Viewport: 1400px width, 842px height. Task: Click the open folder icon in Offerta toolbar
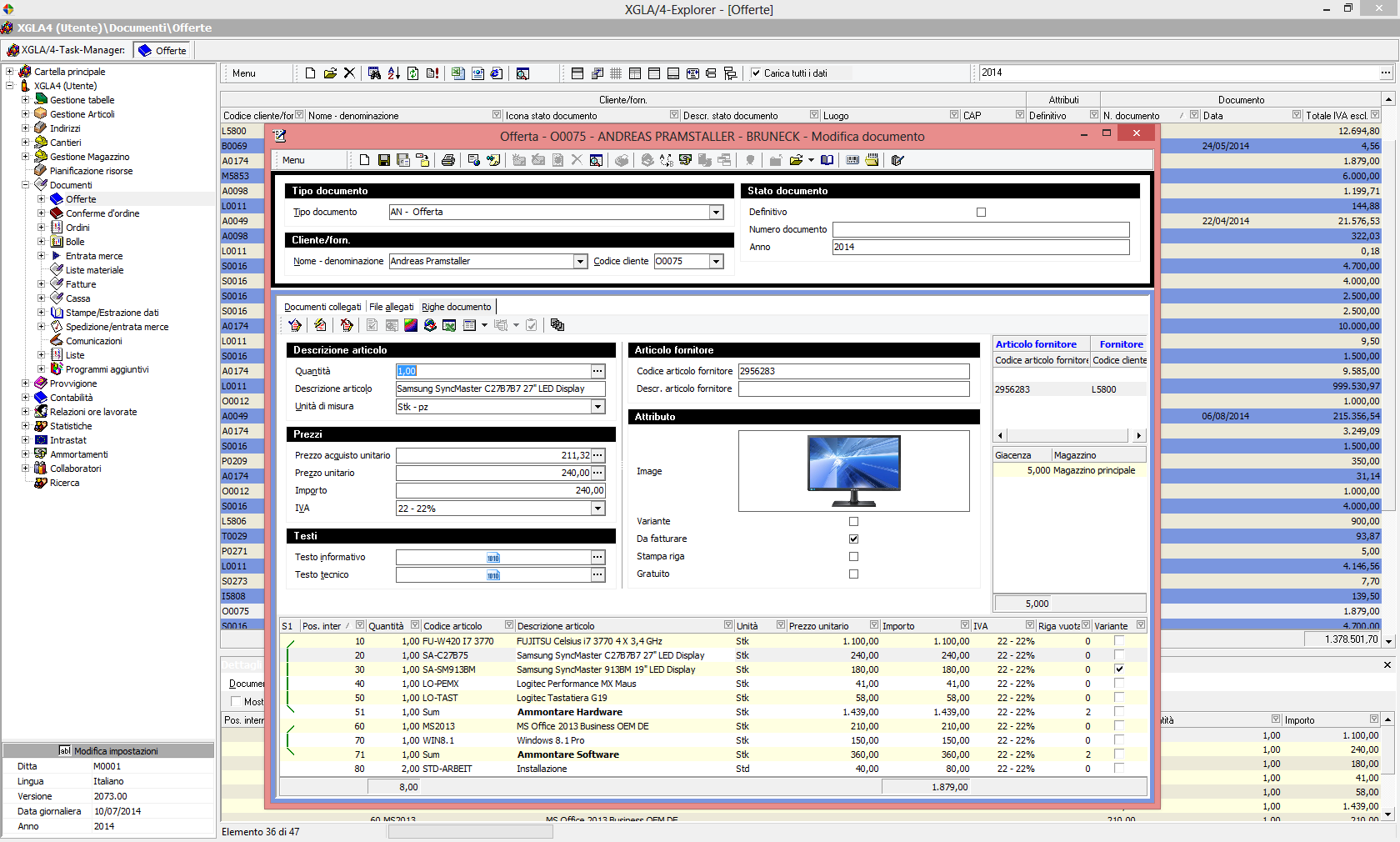click(x=797, y=160)
